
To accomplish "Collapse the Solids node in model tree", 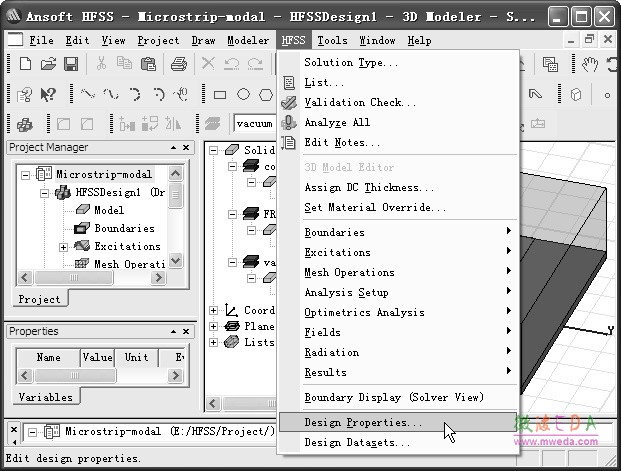I will coord(213,150).
